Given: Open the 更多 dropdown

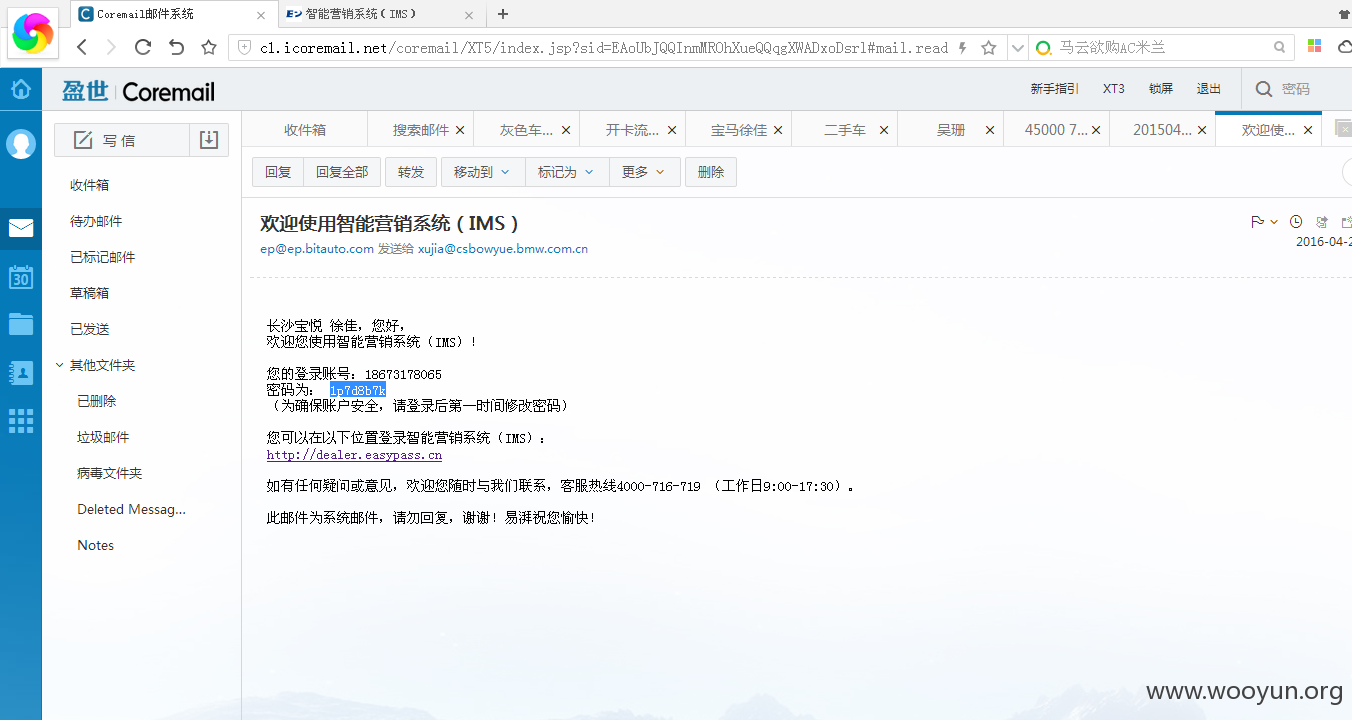Looking at the screenshot, I should [645, 172].
